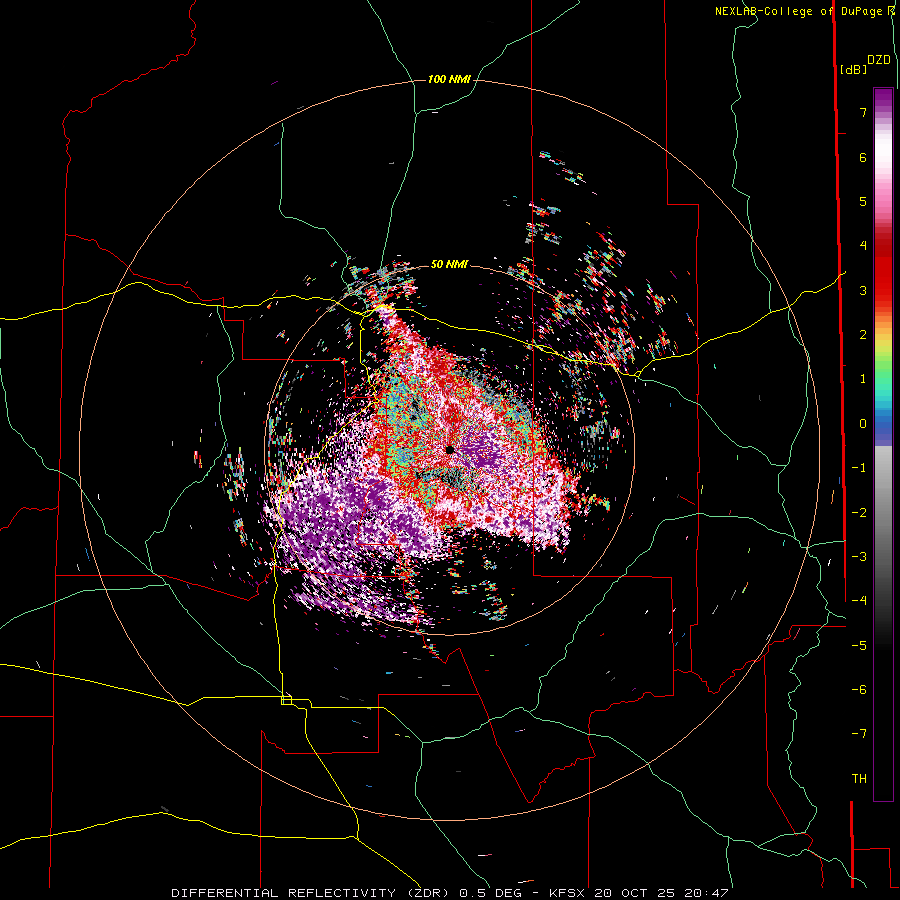
Task: Click the -2 value on color scale
Action: pyautogui.click(x=859, y=512)
